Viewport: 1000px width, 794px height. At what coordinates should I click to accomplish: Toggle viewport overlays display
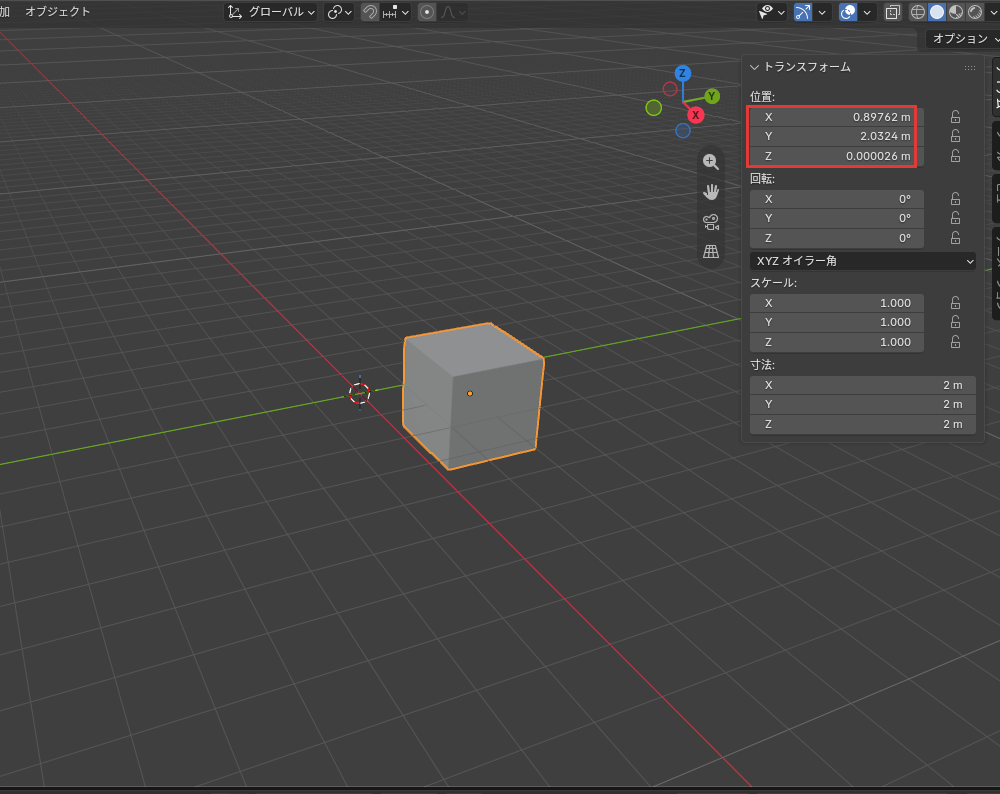848,12
